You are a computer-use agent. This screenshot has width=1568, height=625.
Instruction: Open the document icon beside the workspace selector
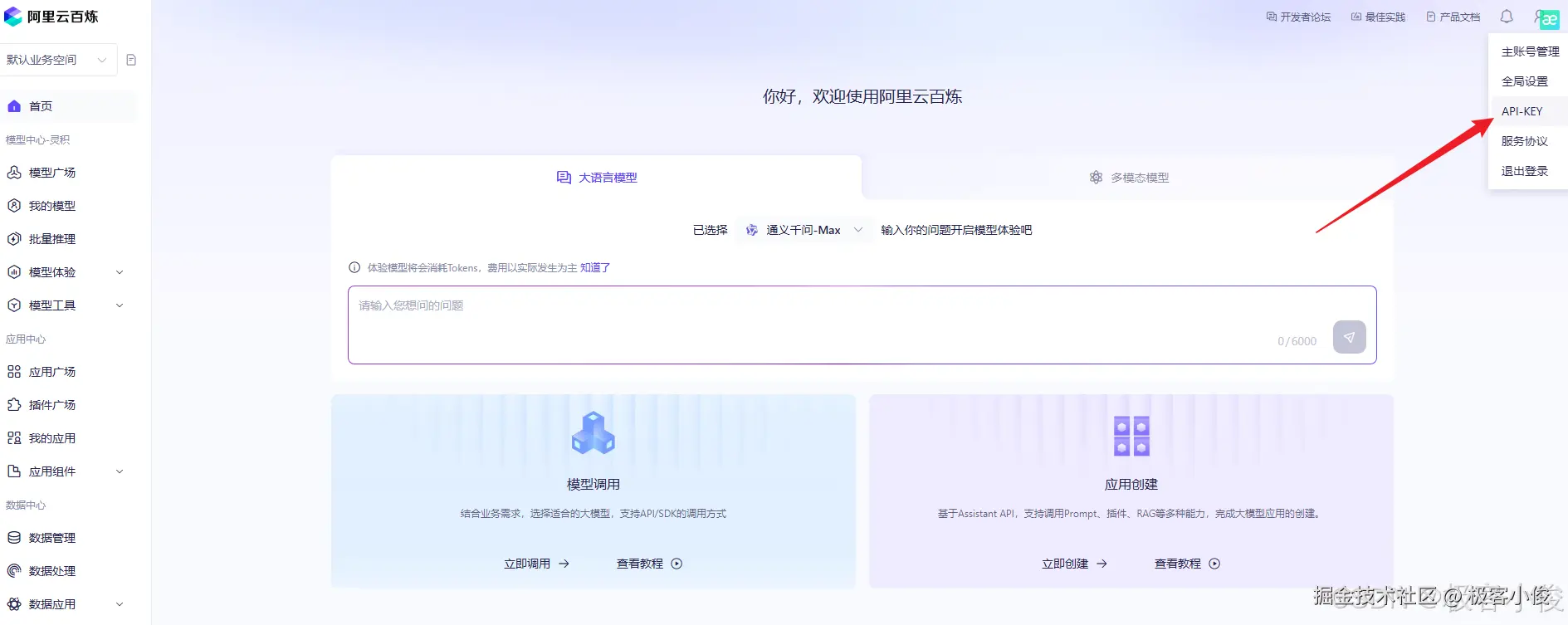point(131,60)
